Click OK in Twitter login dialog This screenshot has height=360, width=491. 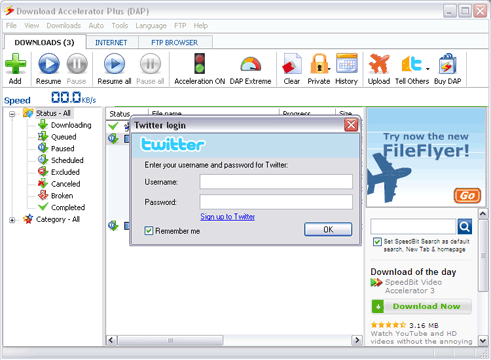pos(328,229)
